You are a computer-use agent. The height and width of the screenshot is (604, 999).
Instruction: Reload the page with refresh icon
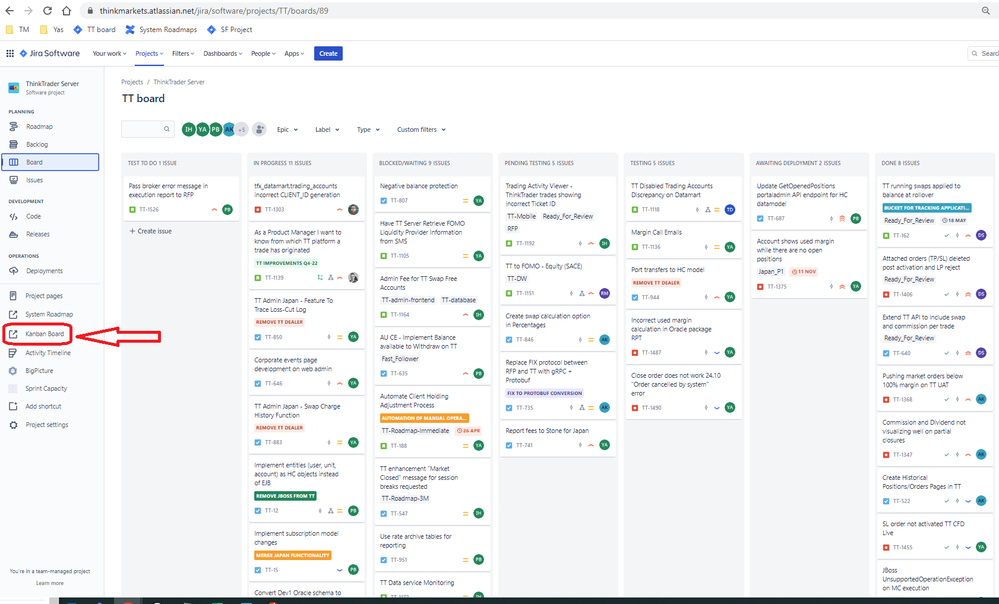[x=47, y=11]
